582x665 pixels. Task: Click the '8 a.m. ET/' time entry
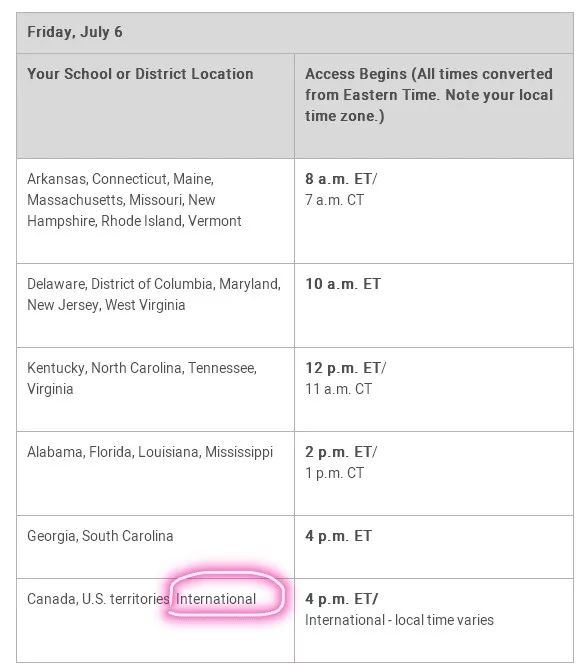pyautogui.click(x=341, y=179)
